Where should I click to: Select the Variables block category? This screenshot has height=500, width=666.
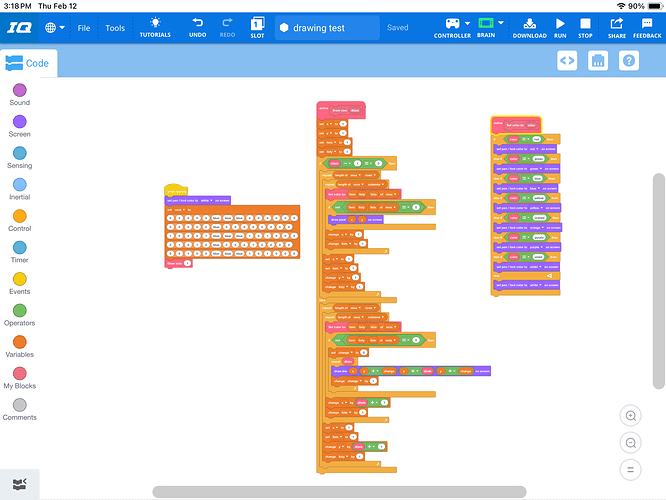[20, 347]
